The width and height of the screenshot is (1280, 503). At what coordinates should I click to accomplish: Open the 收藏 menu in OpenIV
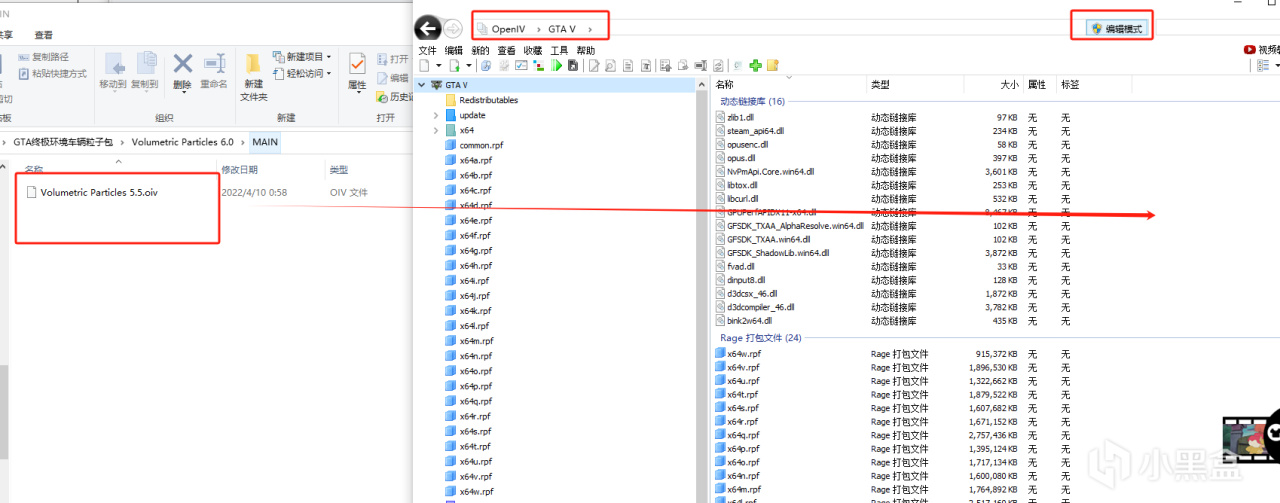[x=533, y=50]
